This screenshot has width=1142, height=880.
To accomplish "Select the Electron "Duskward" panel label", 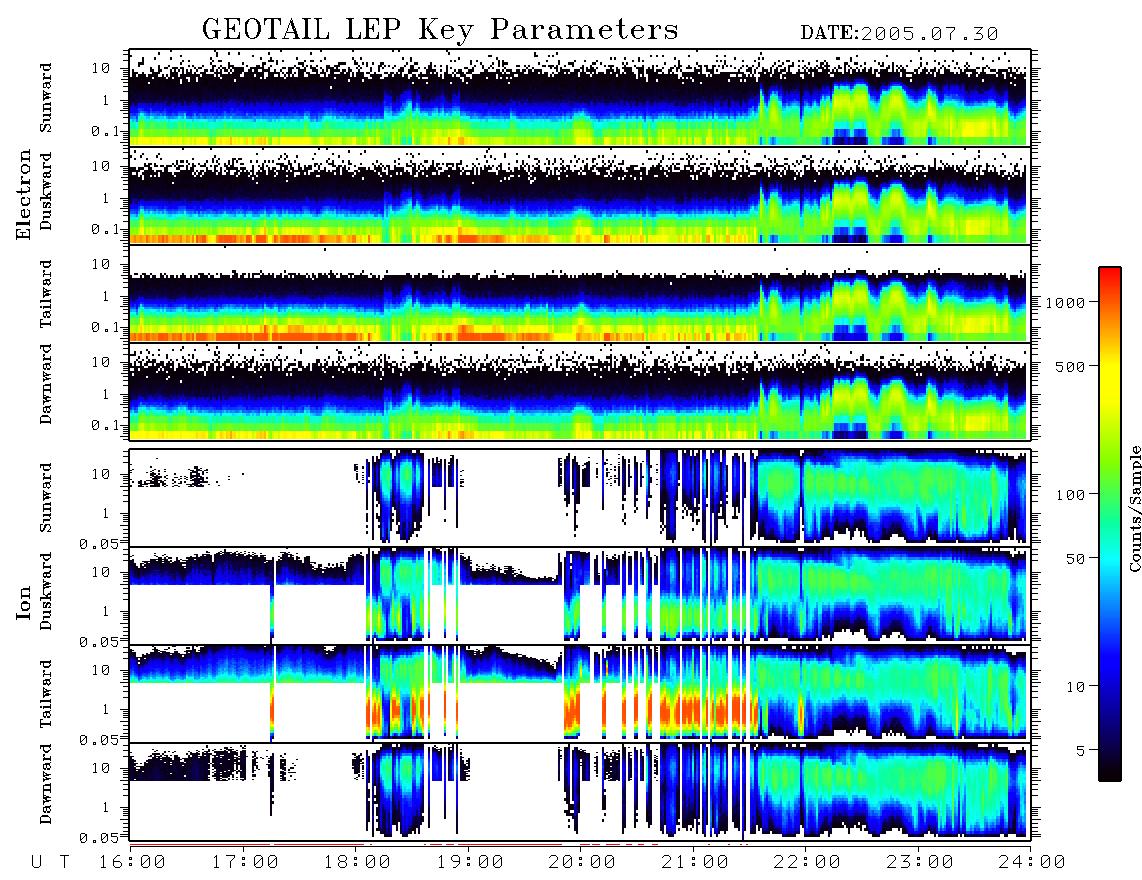I will click(46, 191).
